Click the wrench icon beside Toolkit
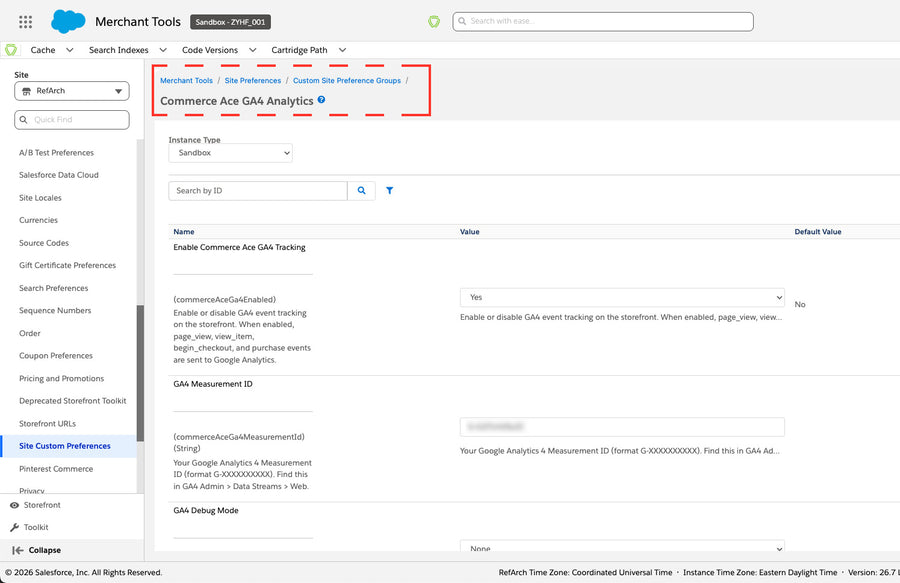 [14, 527]
